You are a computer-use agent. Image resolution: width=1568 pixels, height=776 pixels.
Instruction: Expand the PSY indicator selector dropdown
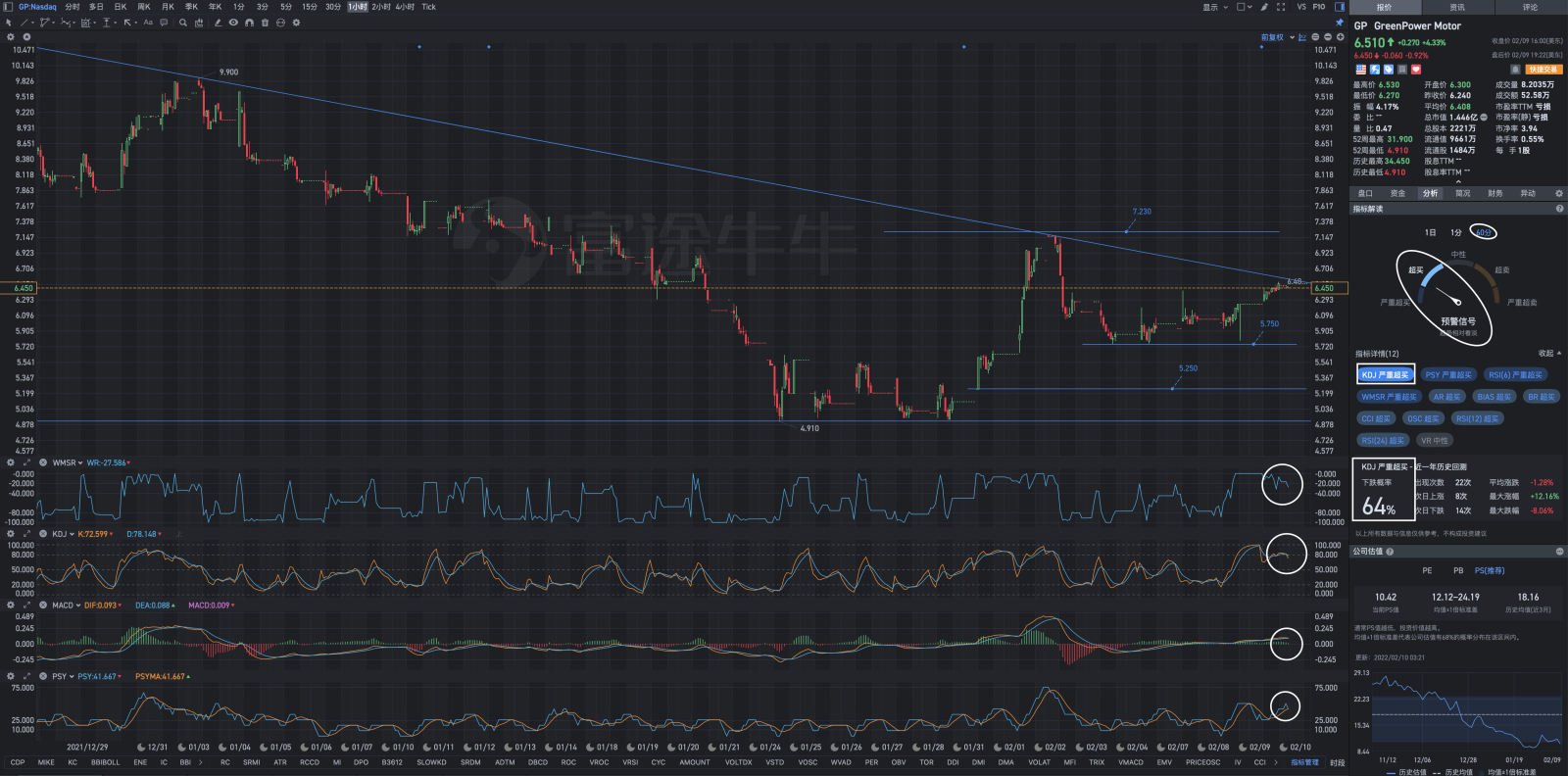pos(63,676)
